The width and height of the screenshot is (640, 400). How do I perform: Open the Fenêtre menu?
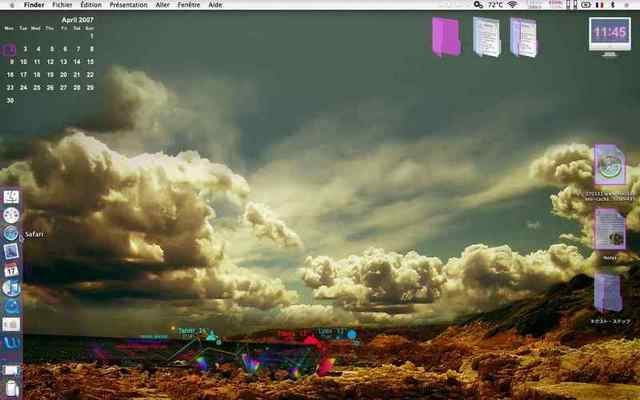point(188,5)
